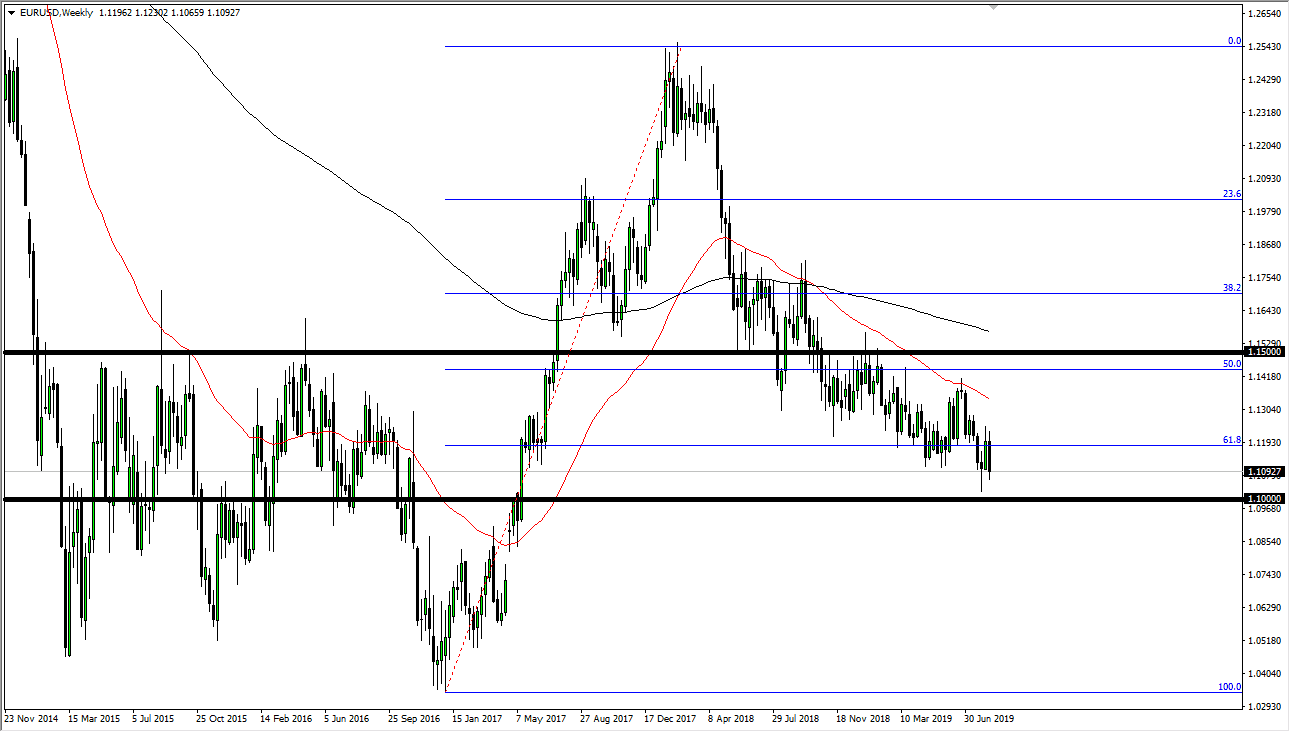The width and height of the screenshot is (1290, 732).
Task: Select the Fibonacci 50.0 level label
Action: tap(1232, 364)
